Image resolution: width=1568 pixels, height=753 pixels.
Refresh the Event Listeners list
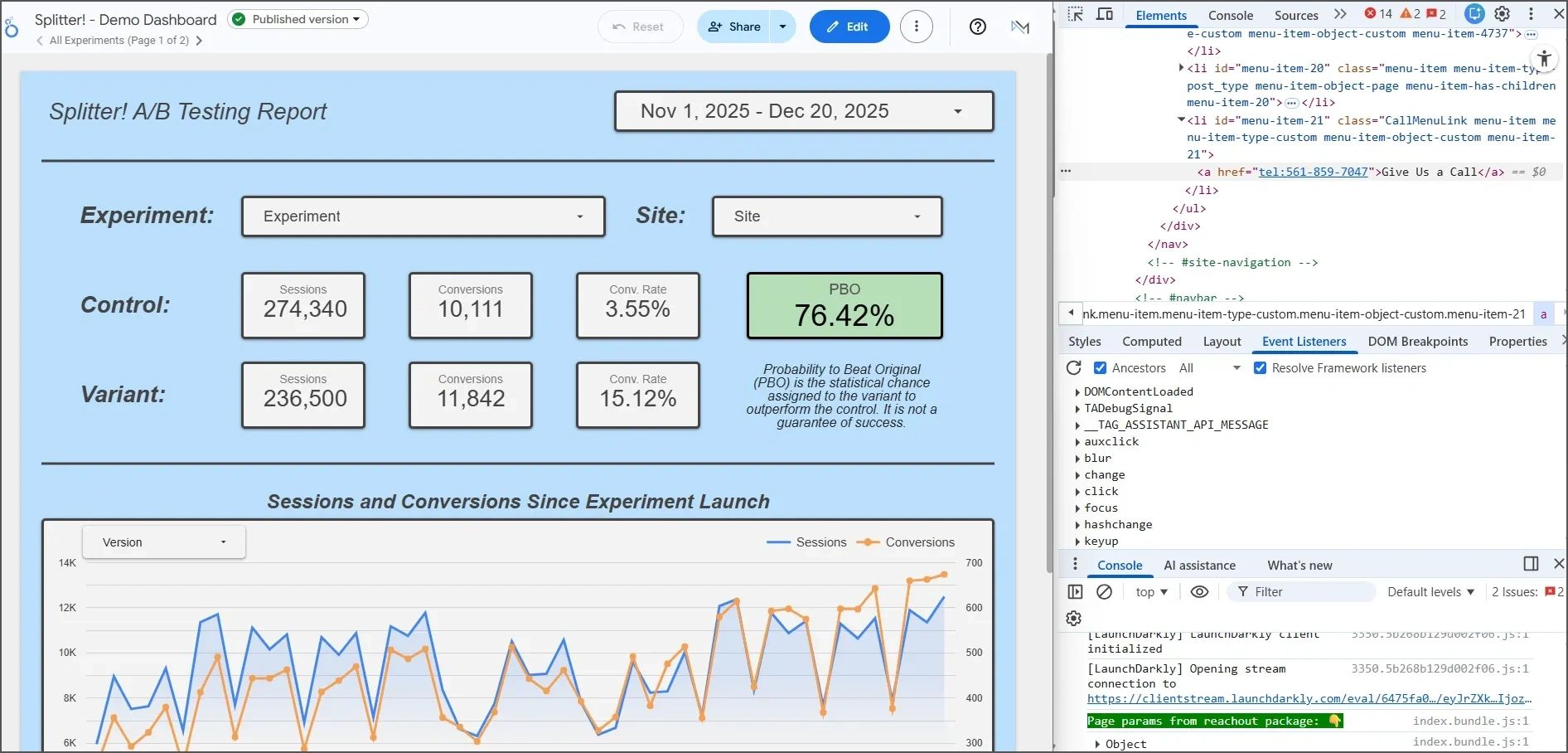[1073, 367]
